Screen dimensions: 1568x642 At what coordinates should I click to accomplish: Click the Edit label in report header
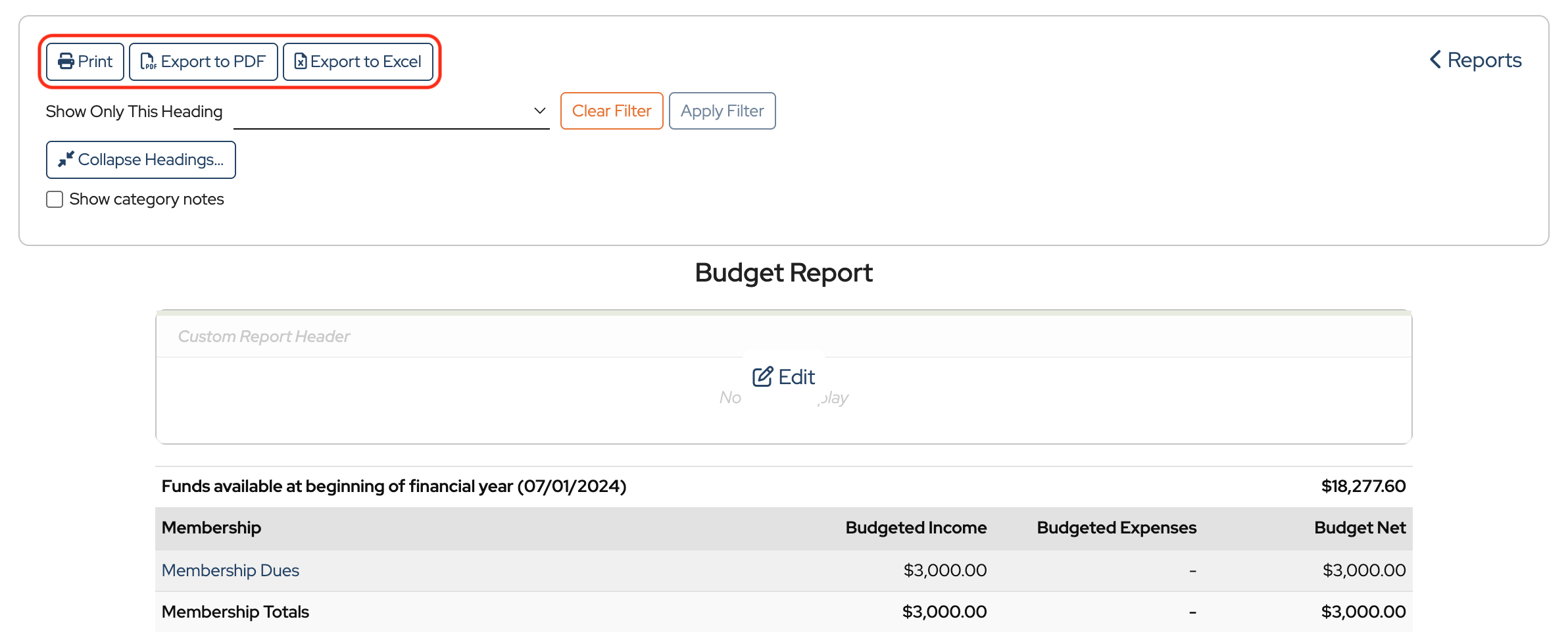pyautogui.click(x=796, y=377)
